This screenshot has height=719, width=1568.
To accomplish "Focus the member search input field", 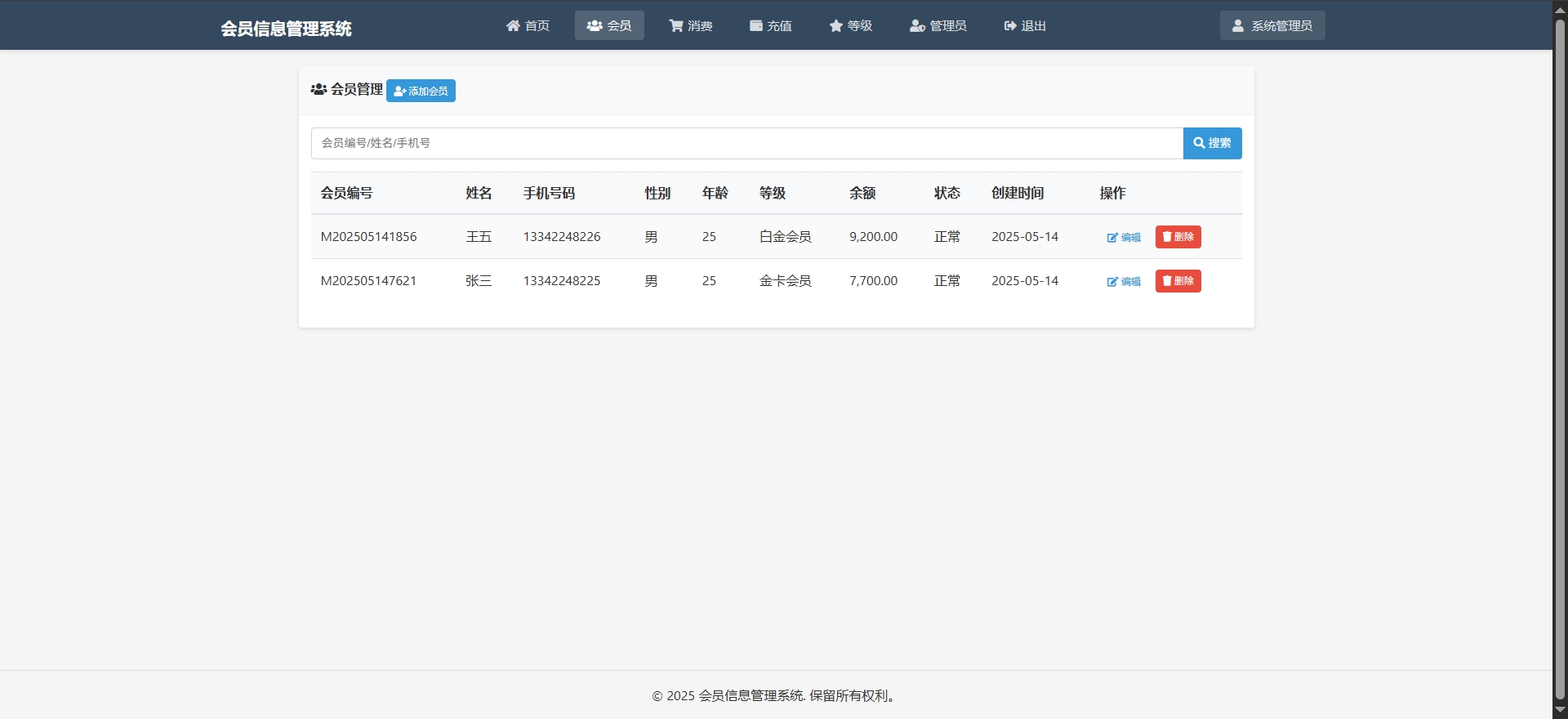I will [747, 143].
